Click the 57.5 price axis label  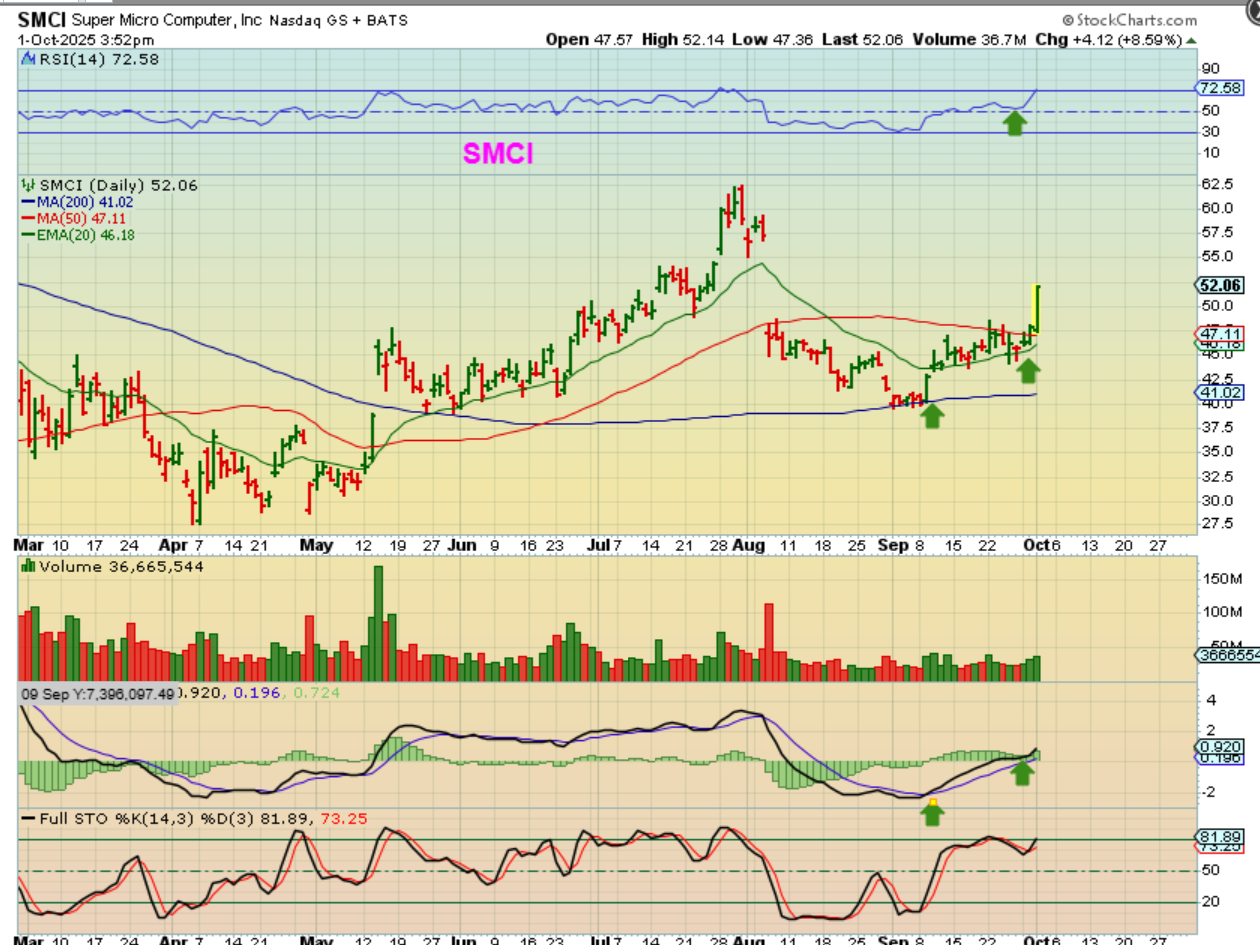(1215, 232)
